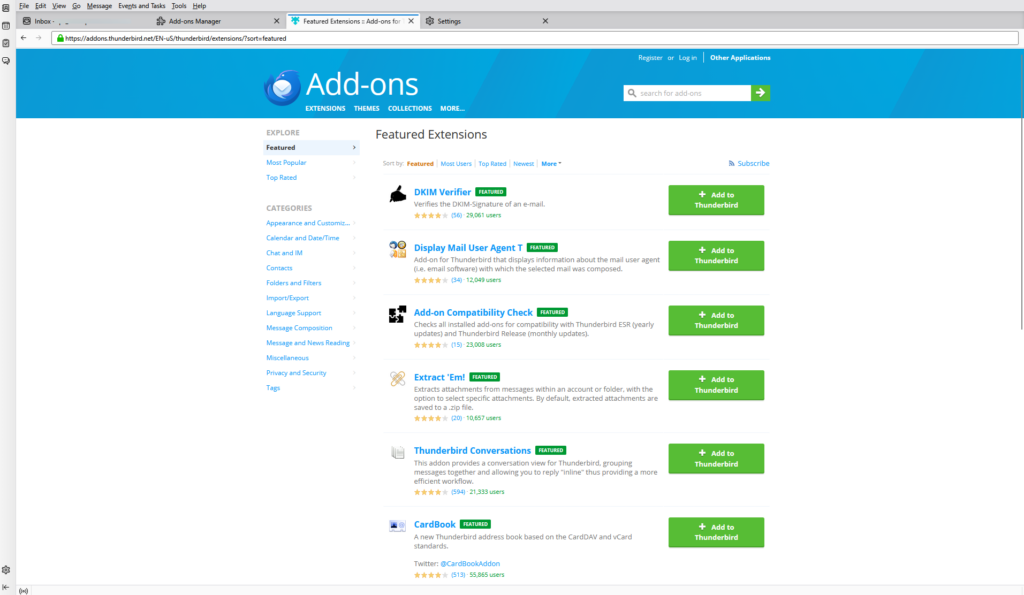Click the secure padlock icon in address bar
This screenshot has height=595, width=1024.
pyautogui.click(x=60, y=38)
